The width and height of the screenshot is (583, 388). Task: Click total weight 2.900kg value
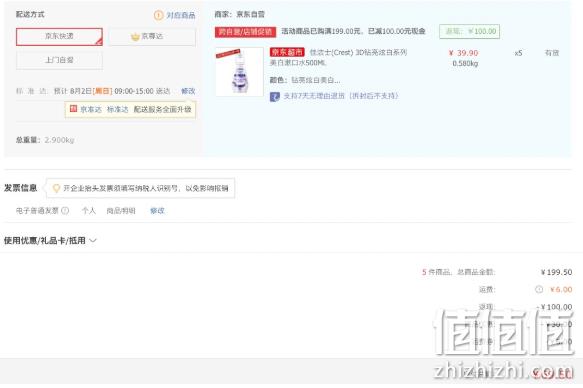pyautogui.click(x=59, y=140)
